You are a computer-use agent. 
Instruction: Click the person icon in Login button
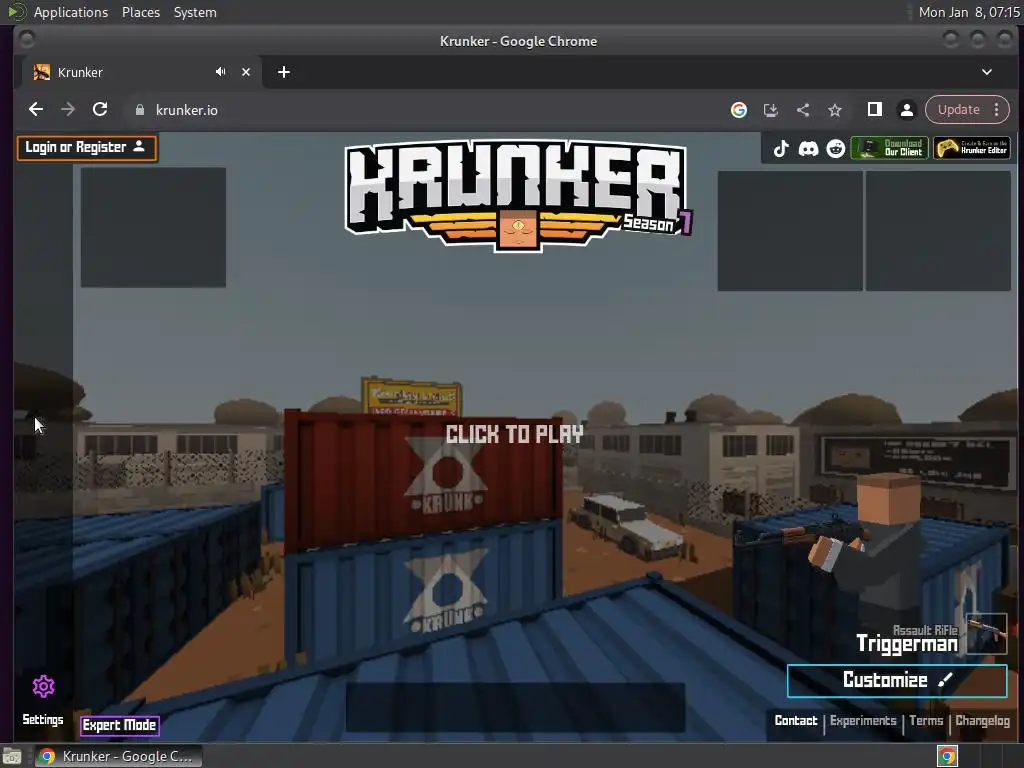[139, 146]
